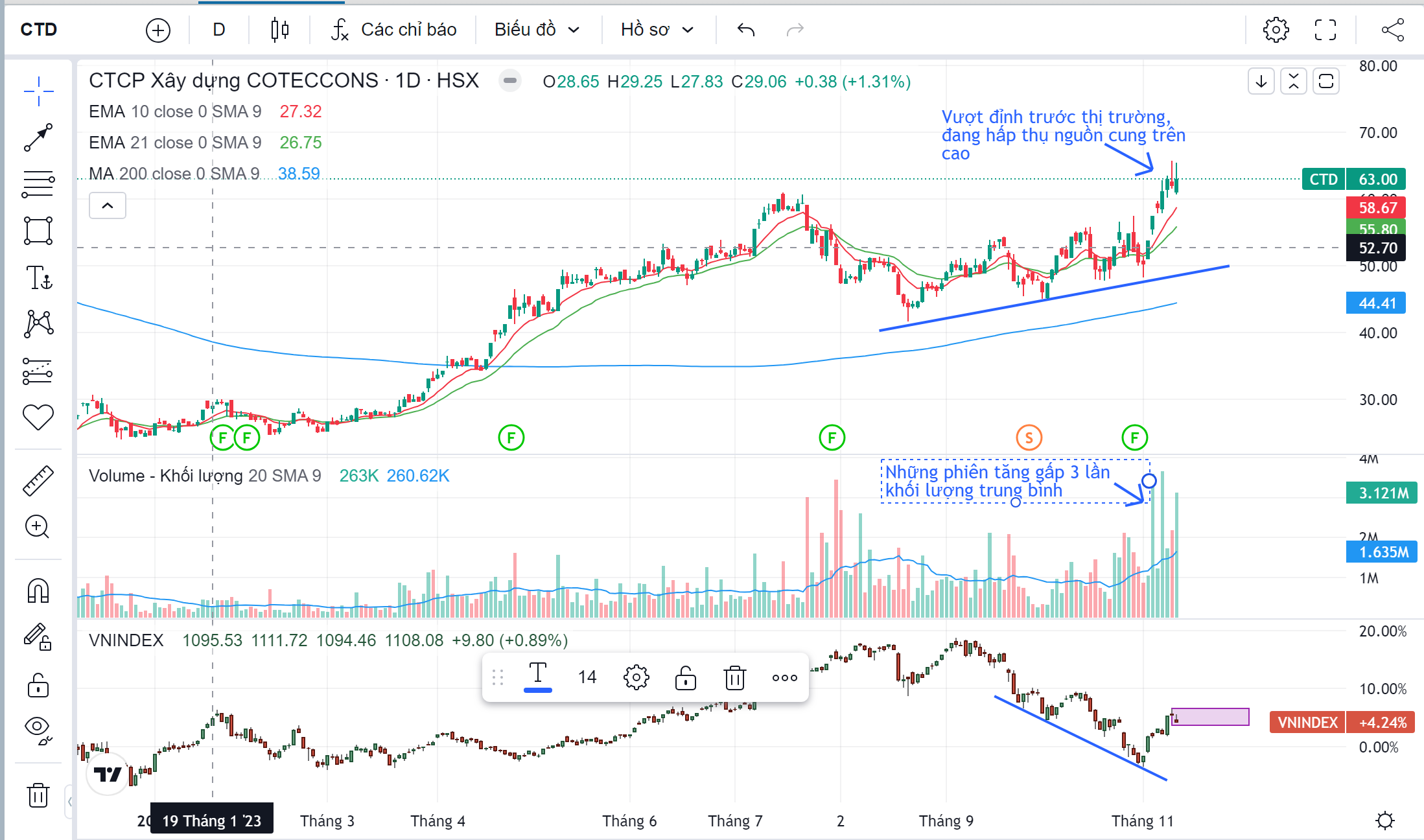Delete annotation with floating toolbar trash
Screen dimensions: 1424x840
pos(734,678)
